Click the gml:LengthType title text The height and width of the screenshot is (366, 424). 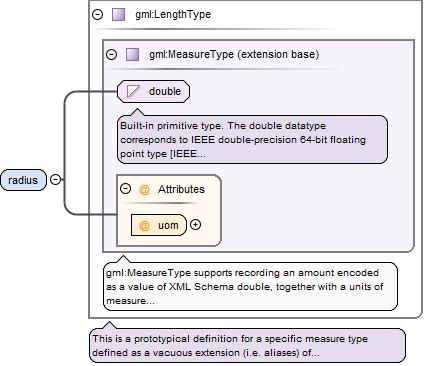[x=173, y=15]
